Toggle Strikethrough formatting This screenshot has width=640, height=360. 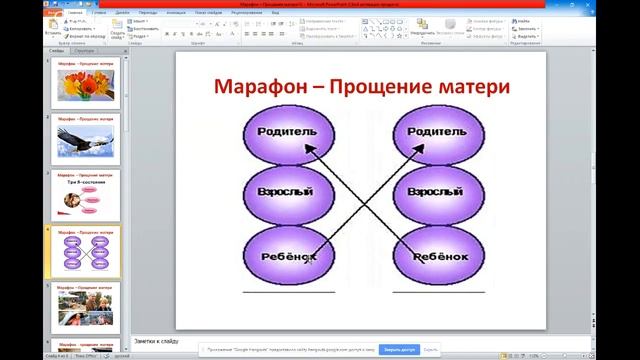click(200, 34)
